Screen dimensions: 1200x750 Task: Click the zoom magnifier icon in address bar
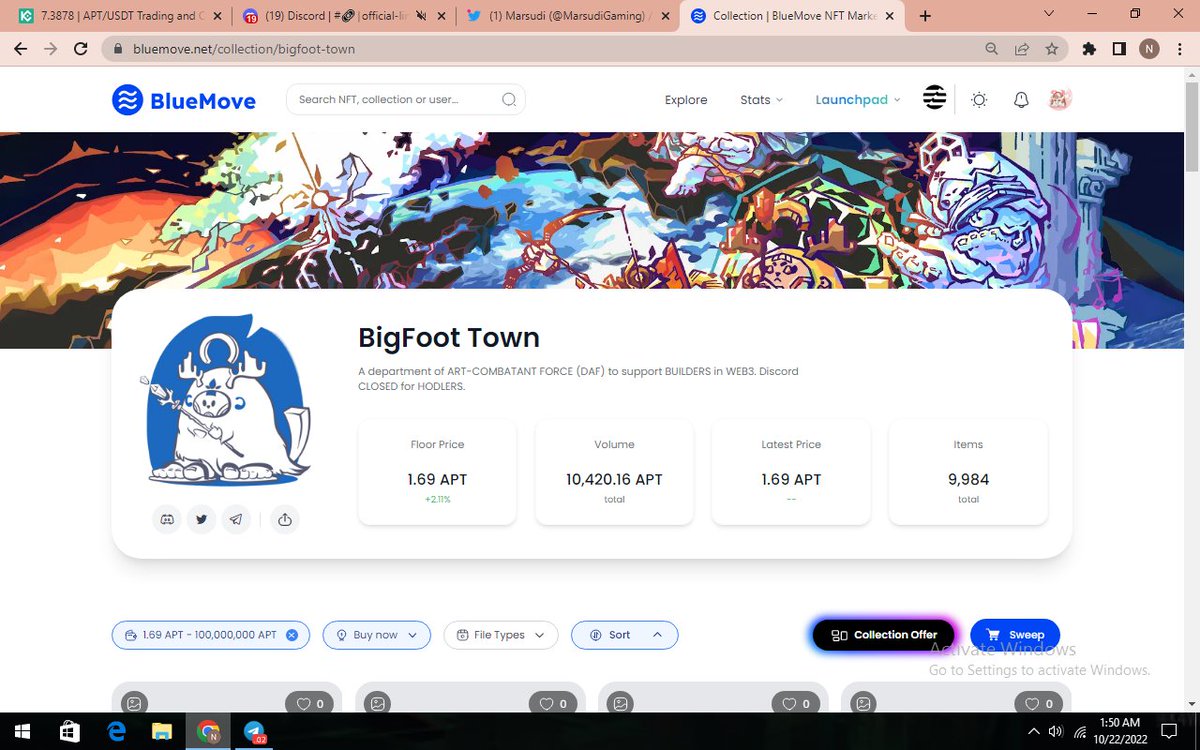[x=991, y=48]
